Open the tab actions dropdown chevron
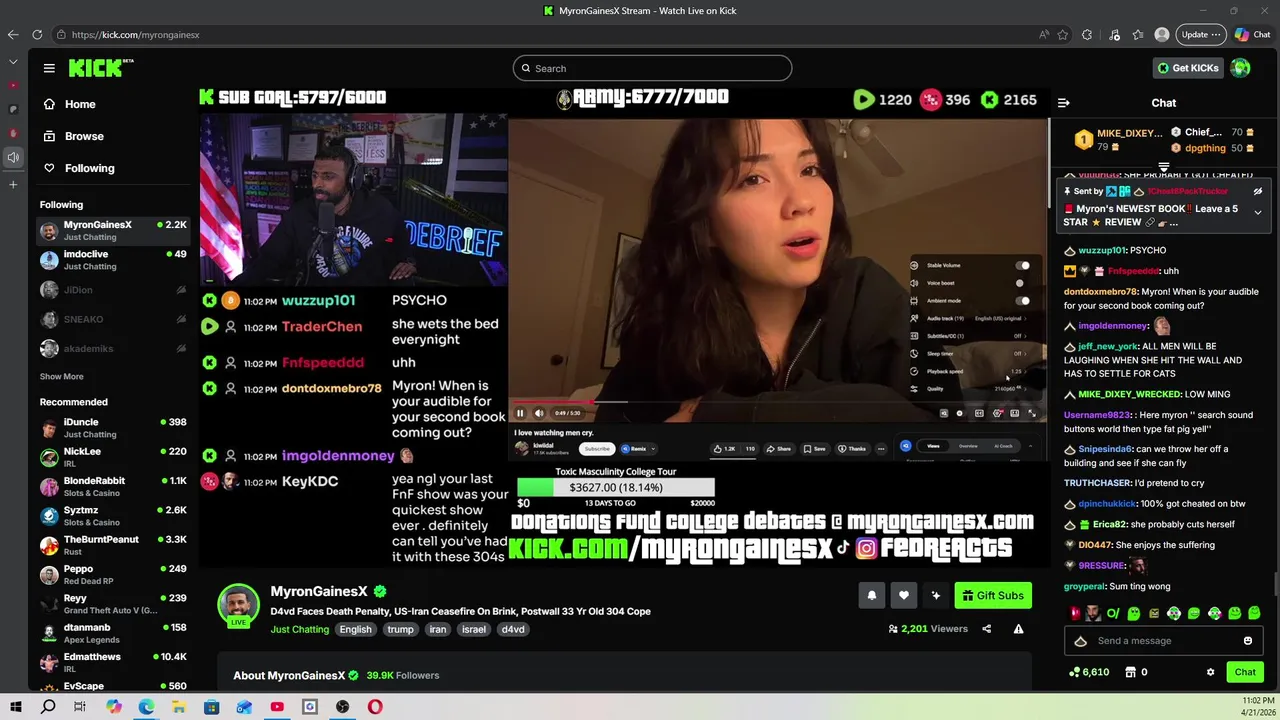 point(13,61)
